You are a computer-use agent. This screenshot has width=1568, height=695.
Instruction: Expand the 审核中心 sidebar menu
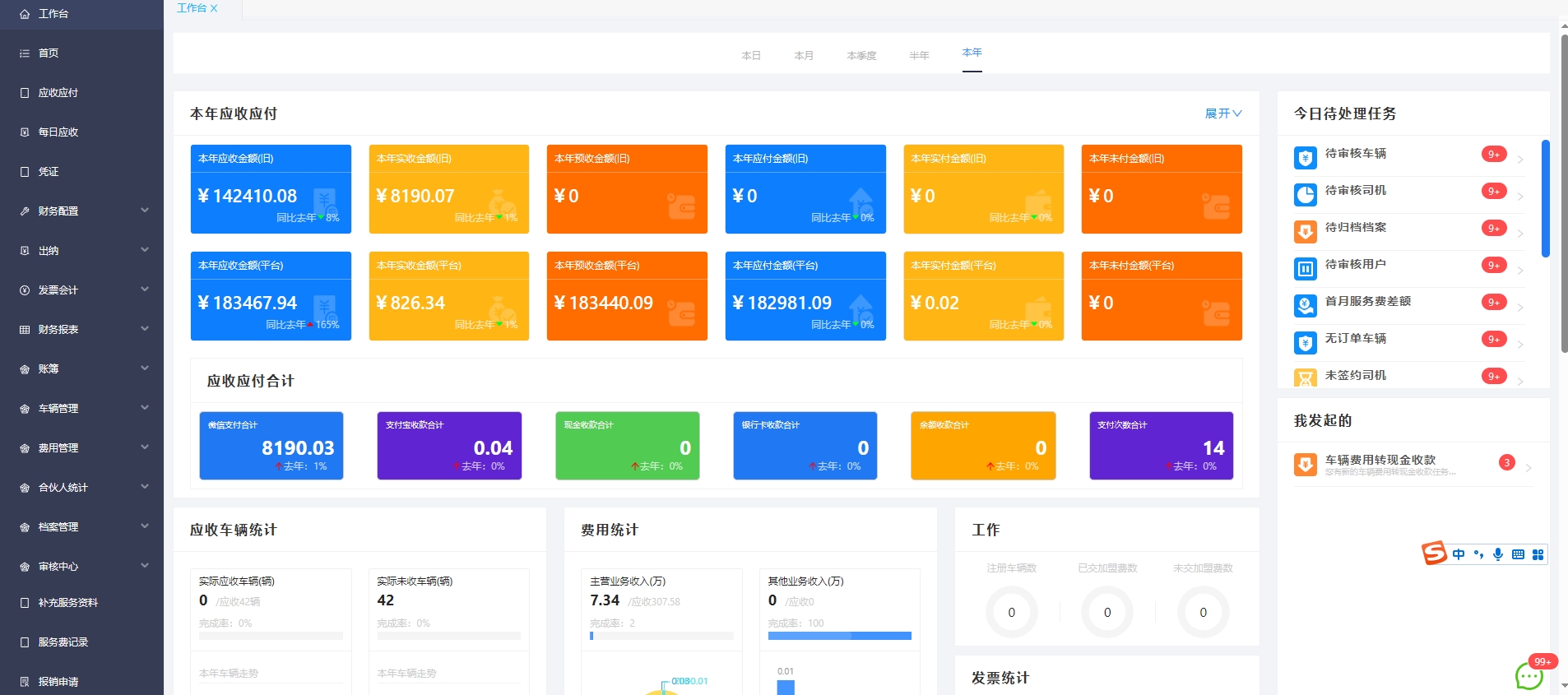click(x=82, y=567)
